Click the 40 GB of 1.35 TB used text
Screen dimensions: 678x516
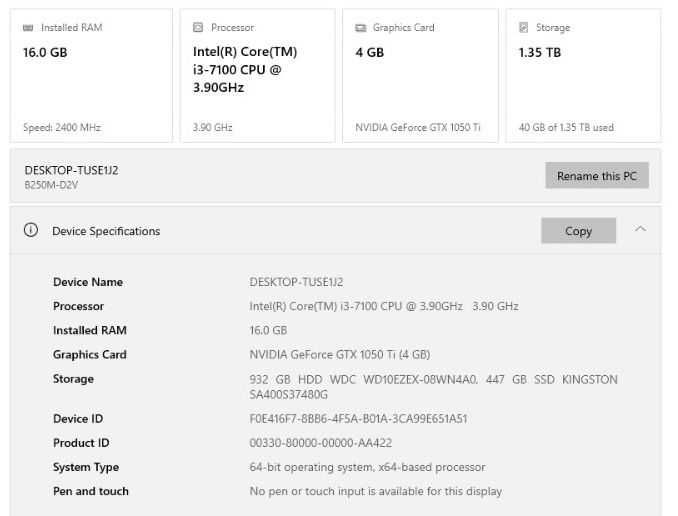click(566, 128)
